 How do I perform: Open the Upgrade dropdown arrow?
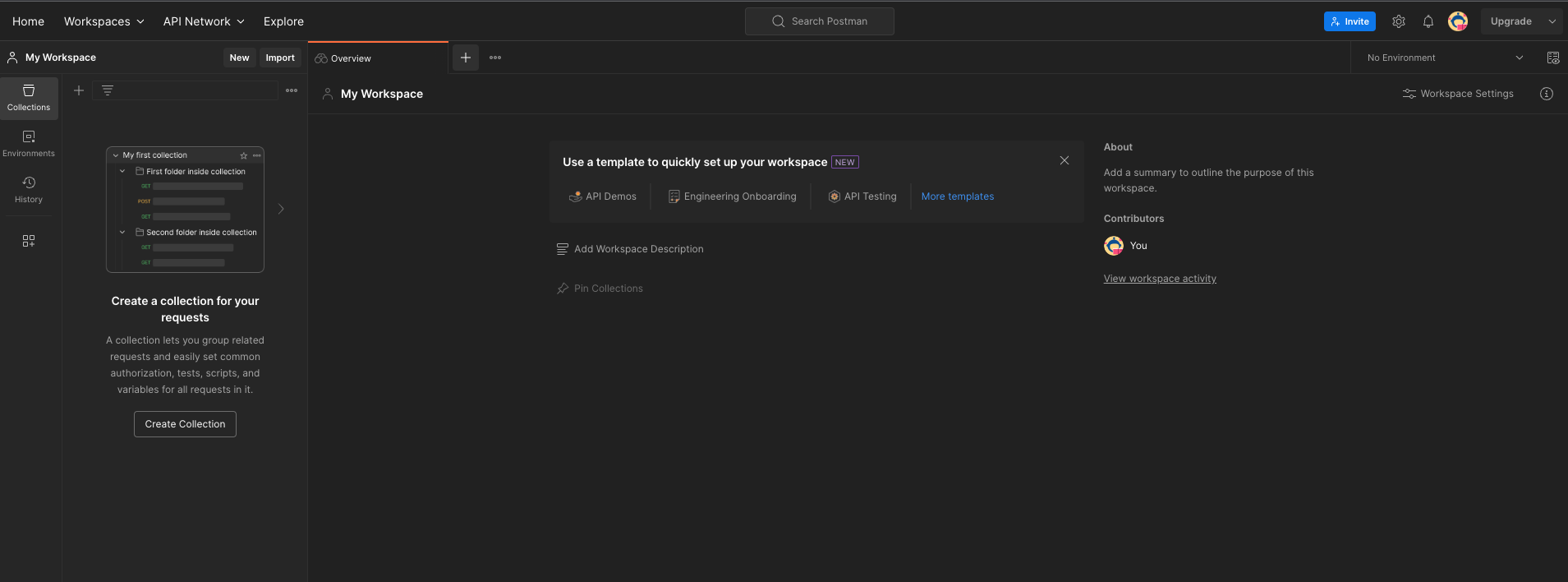(1552, 21)
